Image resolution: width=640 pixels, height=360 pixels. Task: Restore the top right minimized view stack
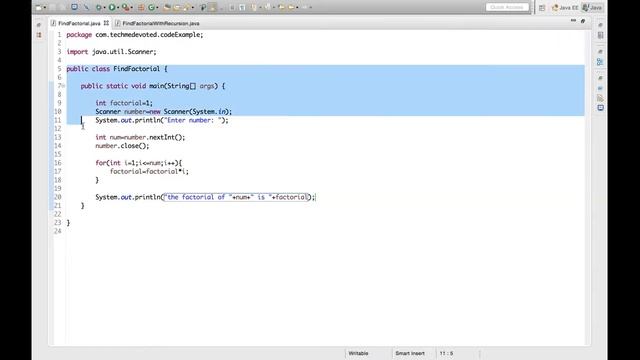[600, 25]
